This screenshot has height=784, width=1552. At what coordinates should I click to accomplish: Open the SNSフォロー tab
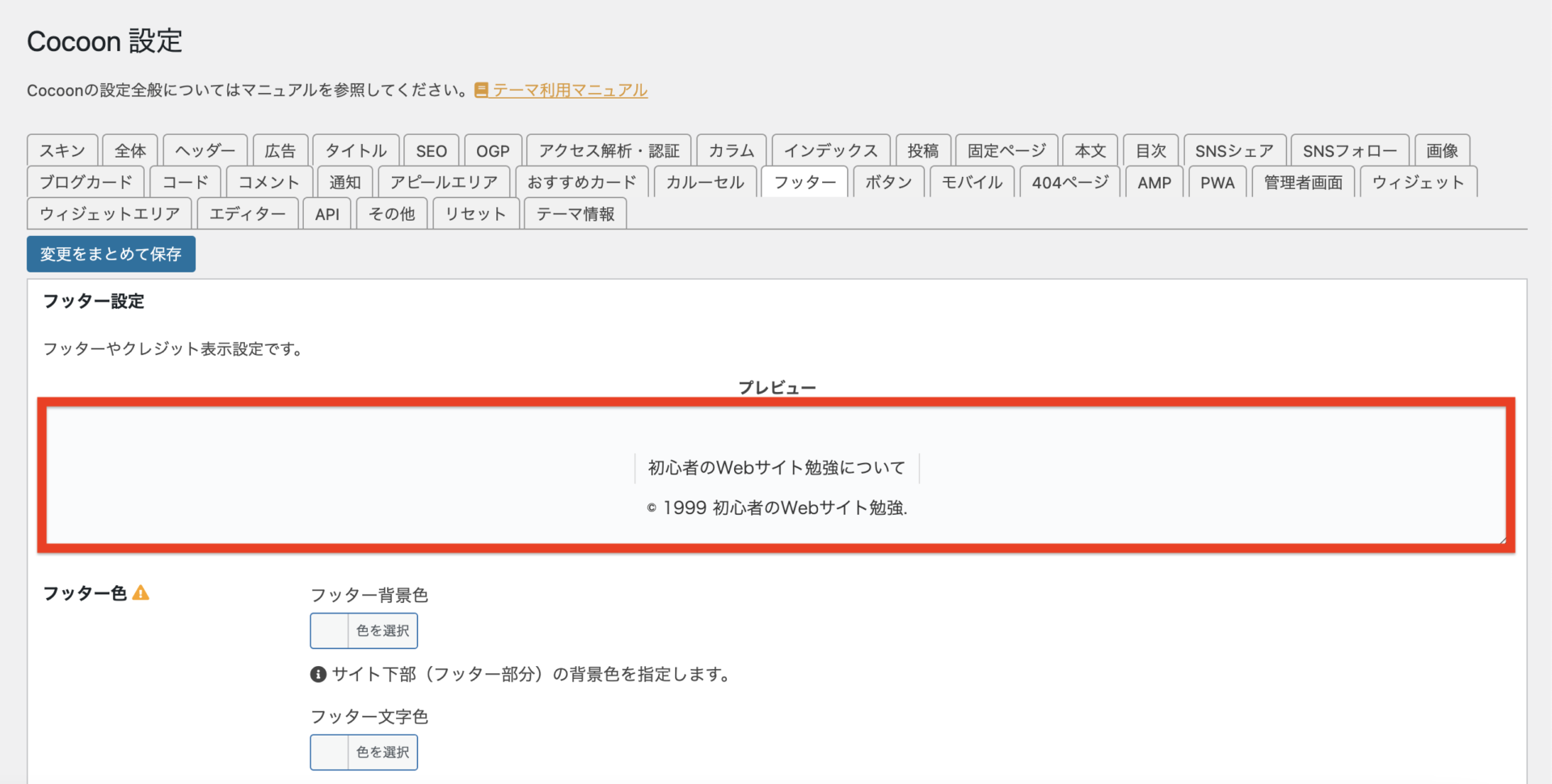click(x=1350, y=150)
